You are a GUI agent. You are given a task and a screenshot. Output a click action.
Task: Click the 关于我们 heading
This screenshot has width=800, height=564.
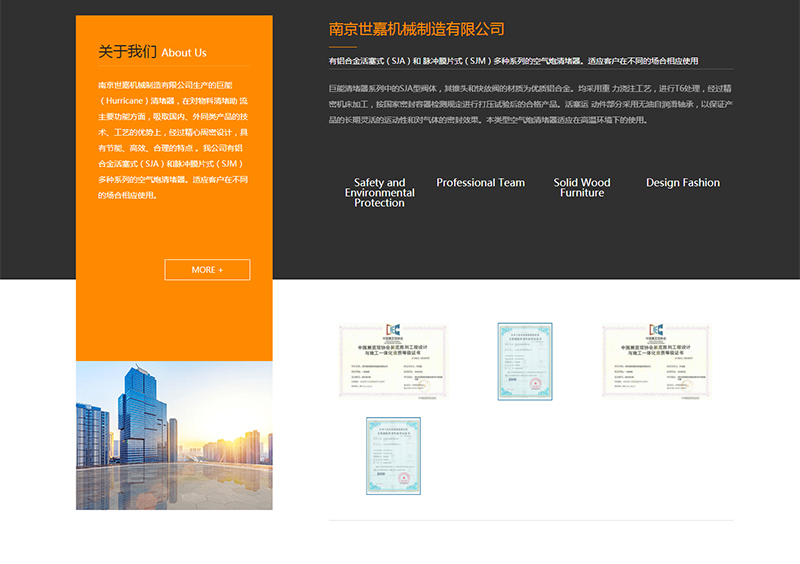pos(127,52)
